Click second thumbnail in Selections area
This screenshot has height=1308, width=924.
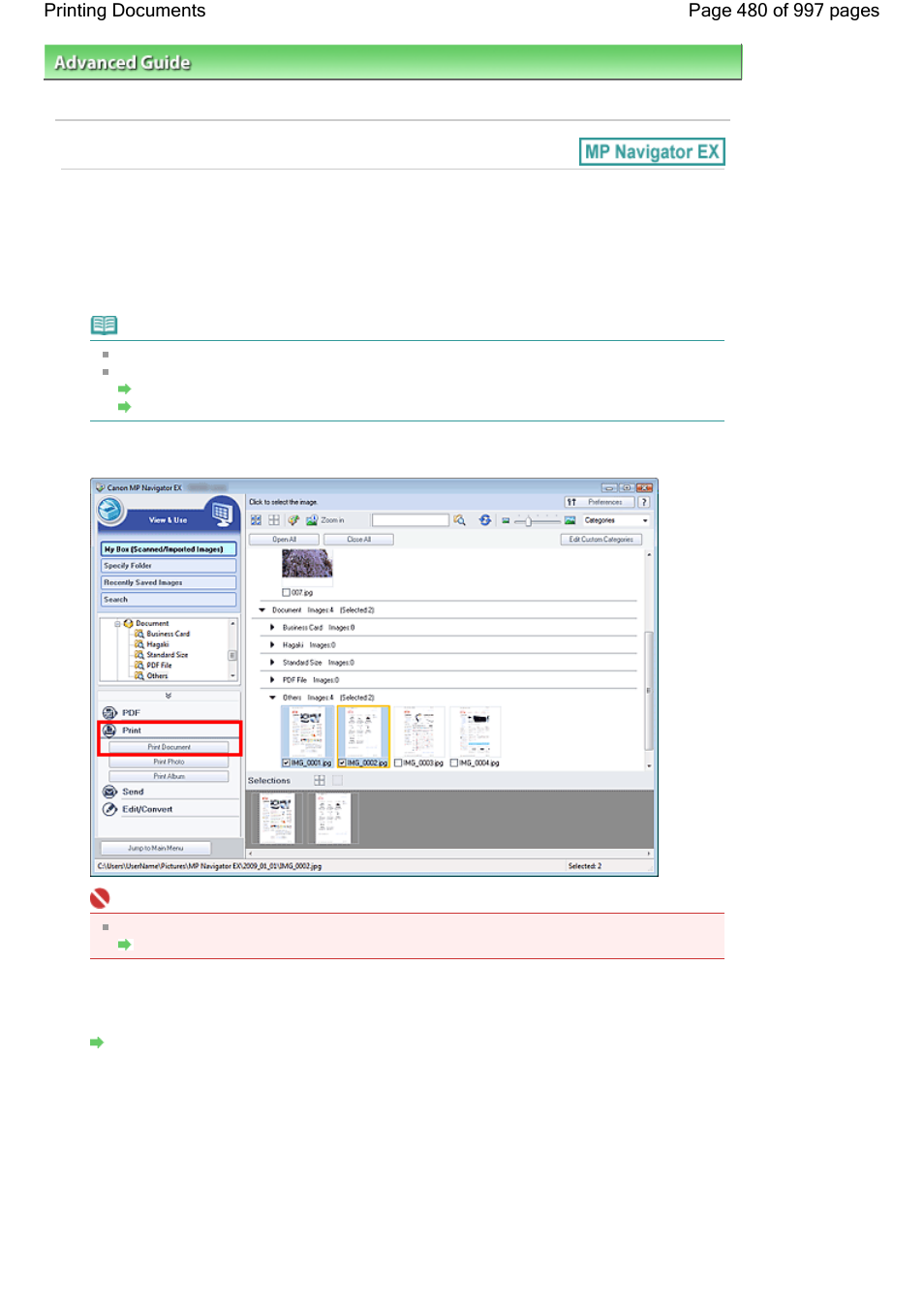click(x=333, y=819)
